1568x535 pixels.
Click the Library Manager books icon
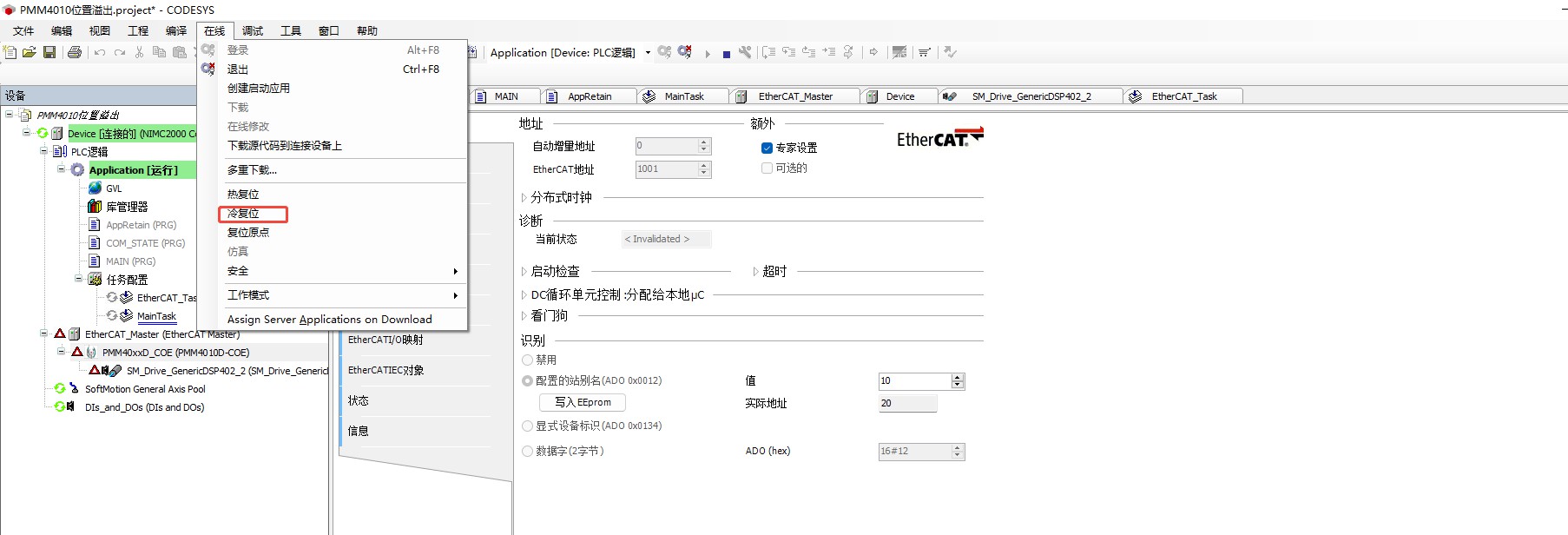95,206
